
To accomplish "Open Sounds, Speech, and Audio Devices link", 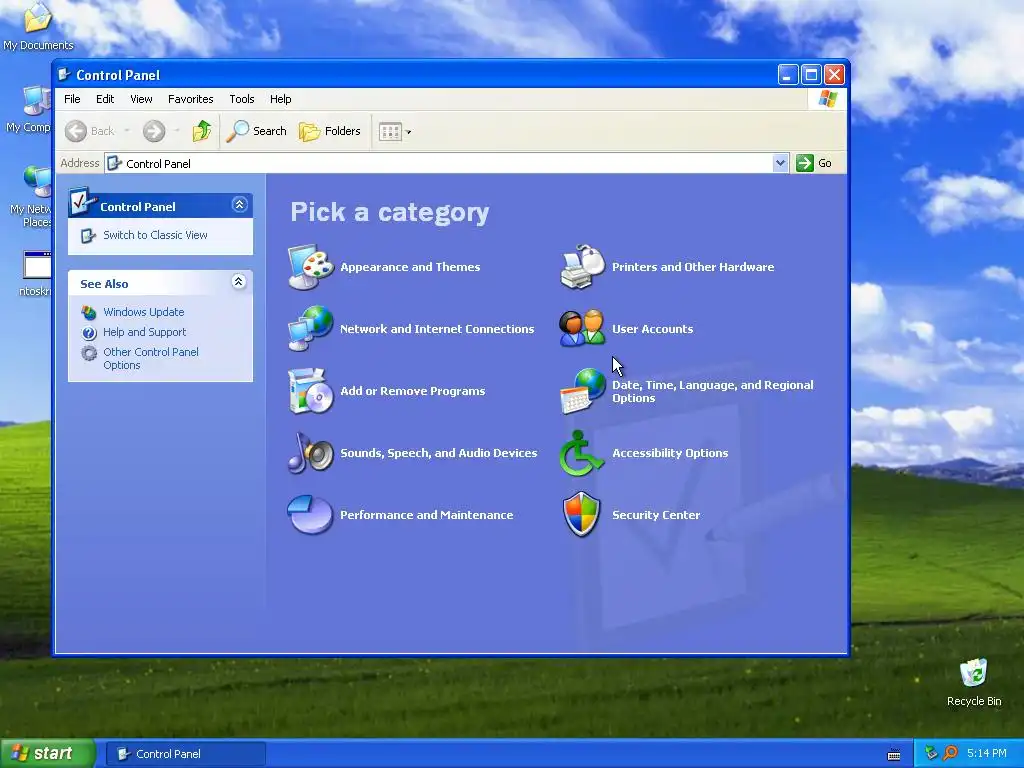I will [439, 453].
